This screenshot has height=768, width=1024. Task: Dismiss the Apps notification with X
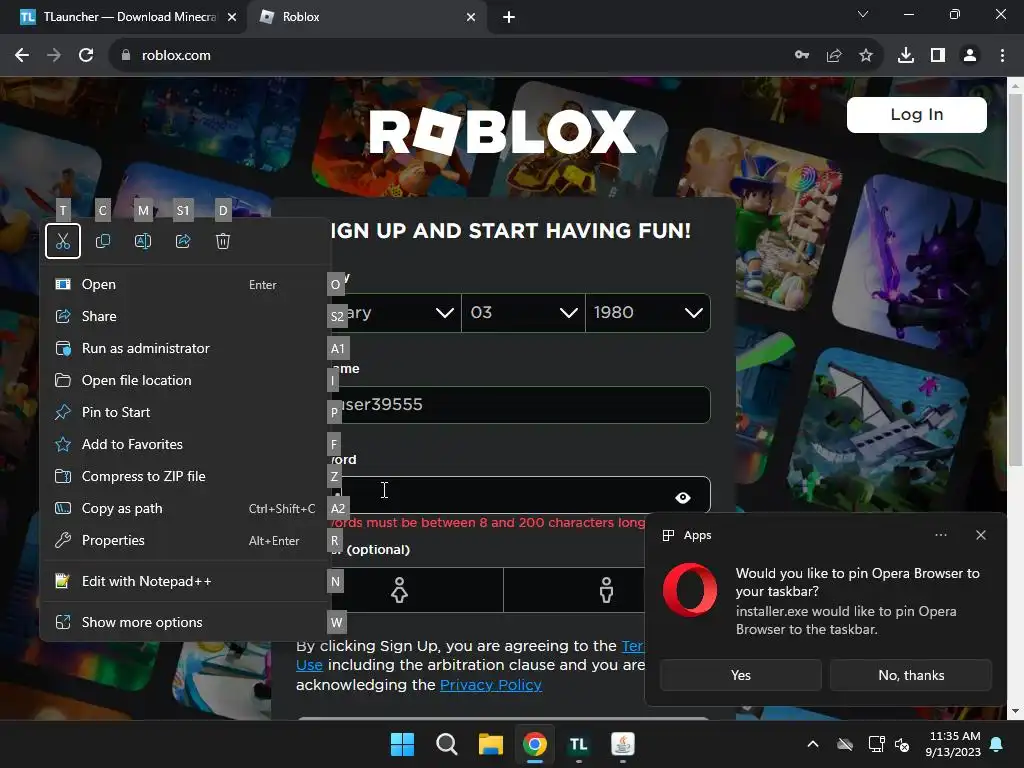980,535
